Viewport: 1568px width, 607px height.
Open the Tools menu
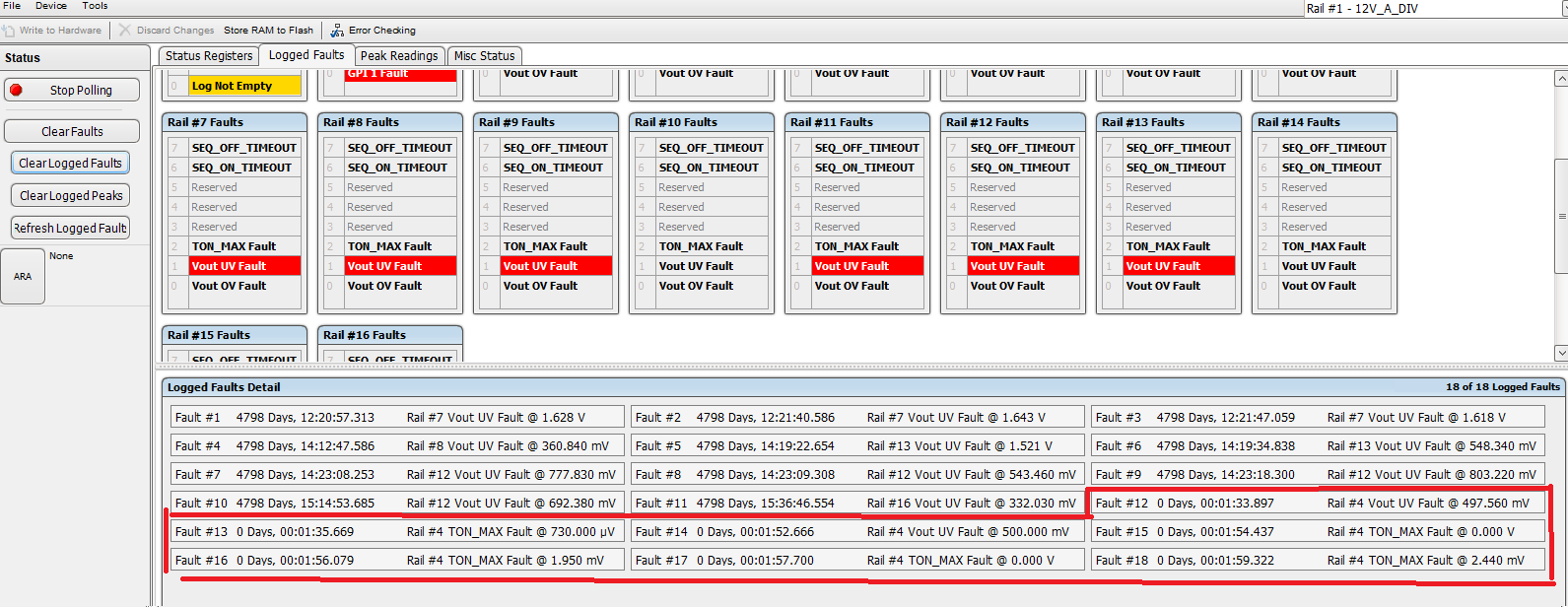[95, 6]
